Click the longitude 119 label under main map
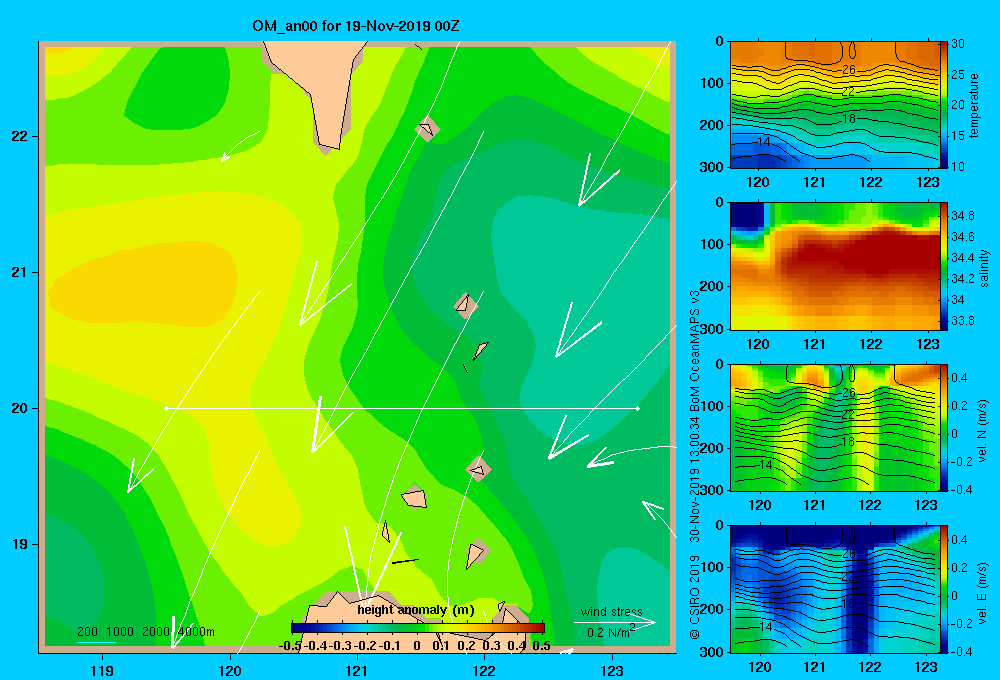Viewport: 1000px width, 680px height. (x=102, y=671)
